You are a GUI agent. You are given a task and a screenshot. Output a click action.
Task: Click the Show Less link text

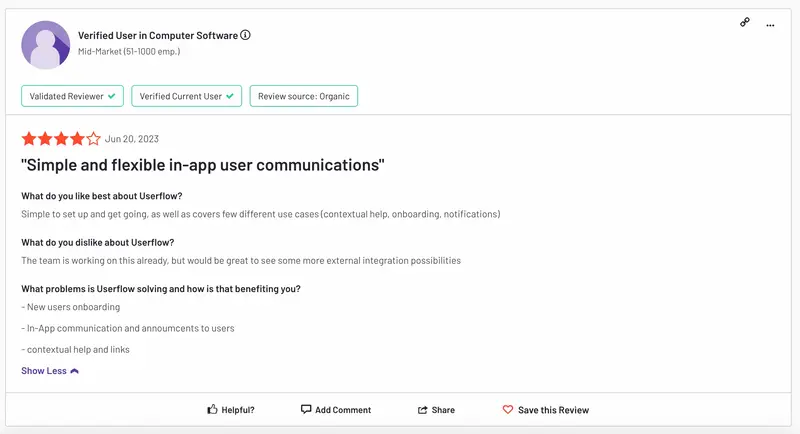44,371
